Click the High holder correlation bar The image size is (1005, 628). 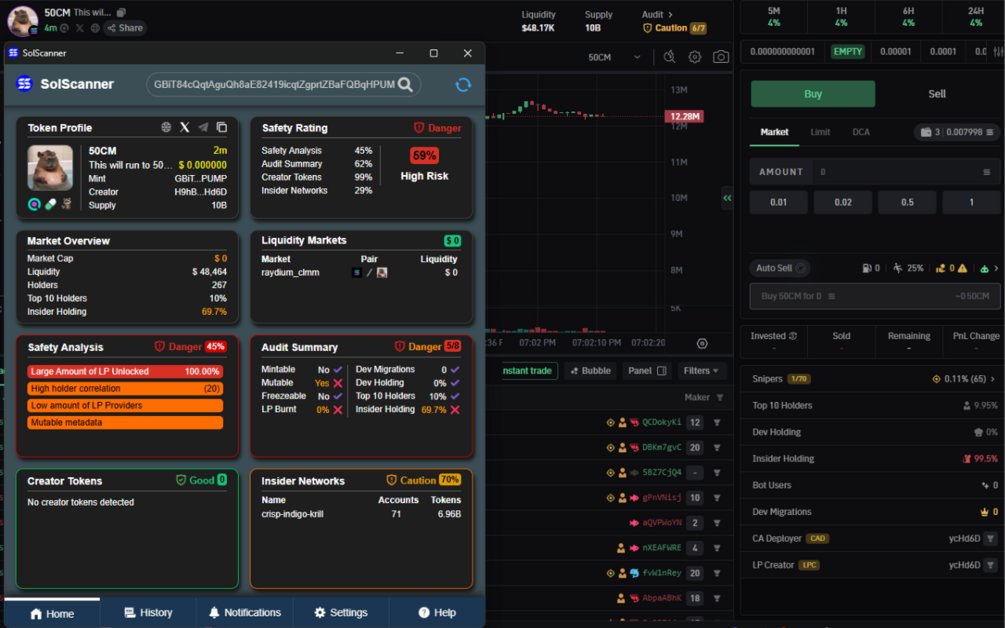126,388
